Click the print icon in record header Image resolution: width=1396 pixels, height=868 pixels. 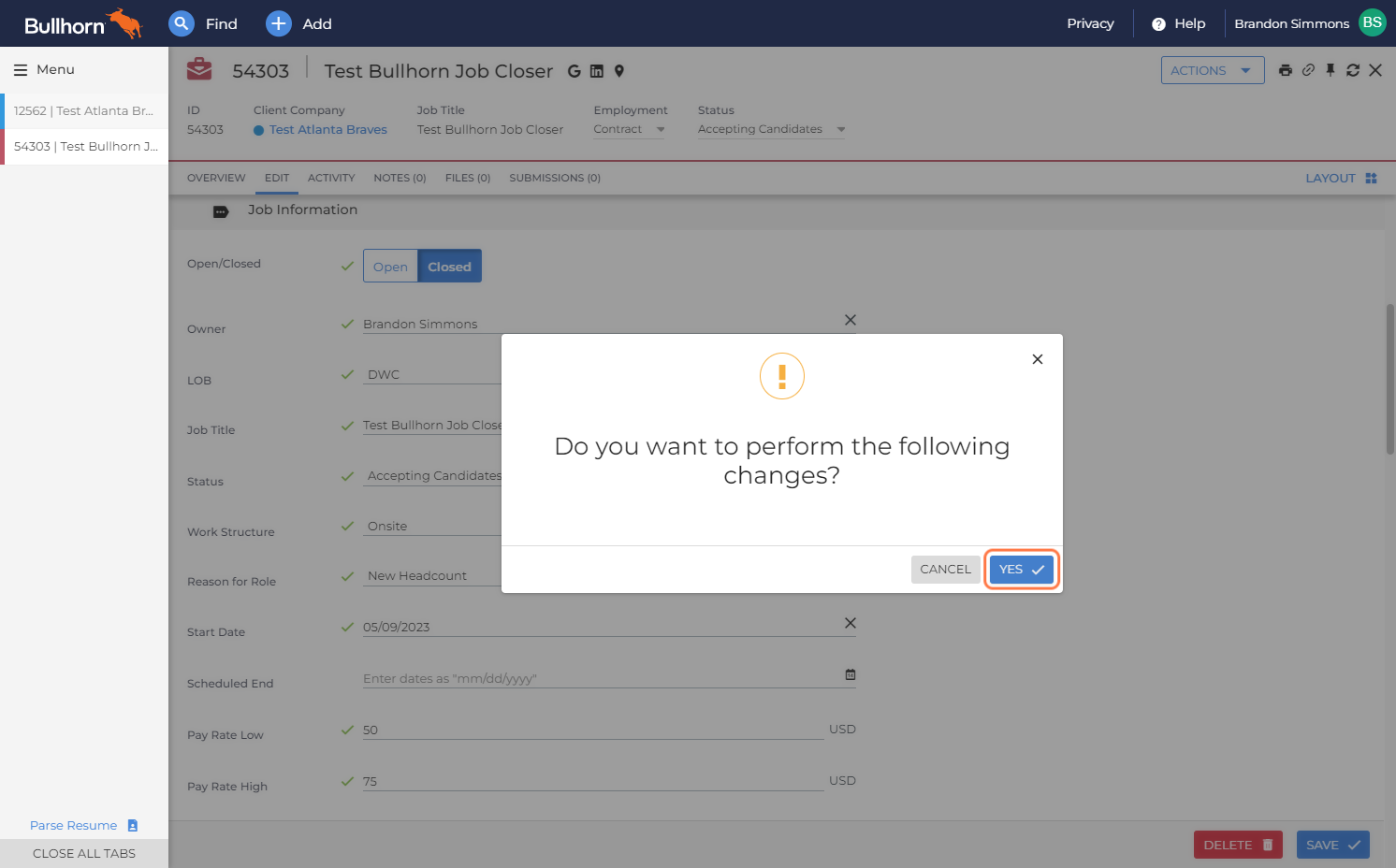1286,70
